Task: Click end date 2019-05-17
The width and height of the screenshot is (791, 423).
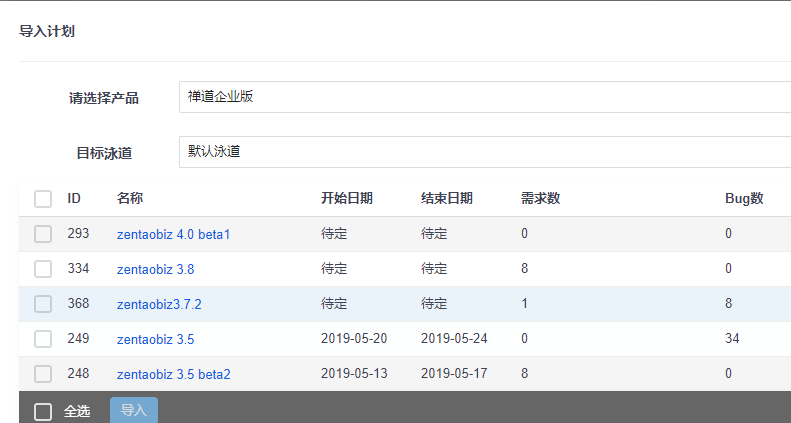Action: coord(454,374)
